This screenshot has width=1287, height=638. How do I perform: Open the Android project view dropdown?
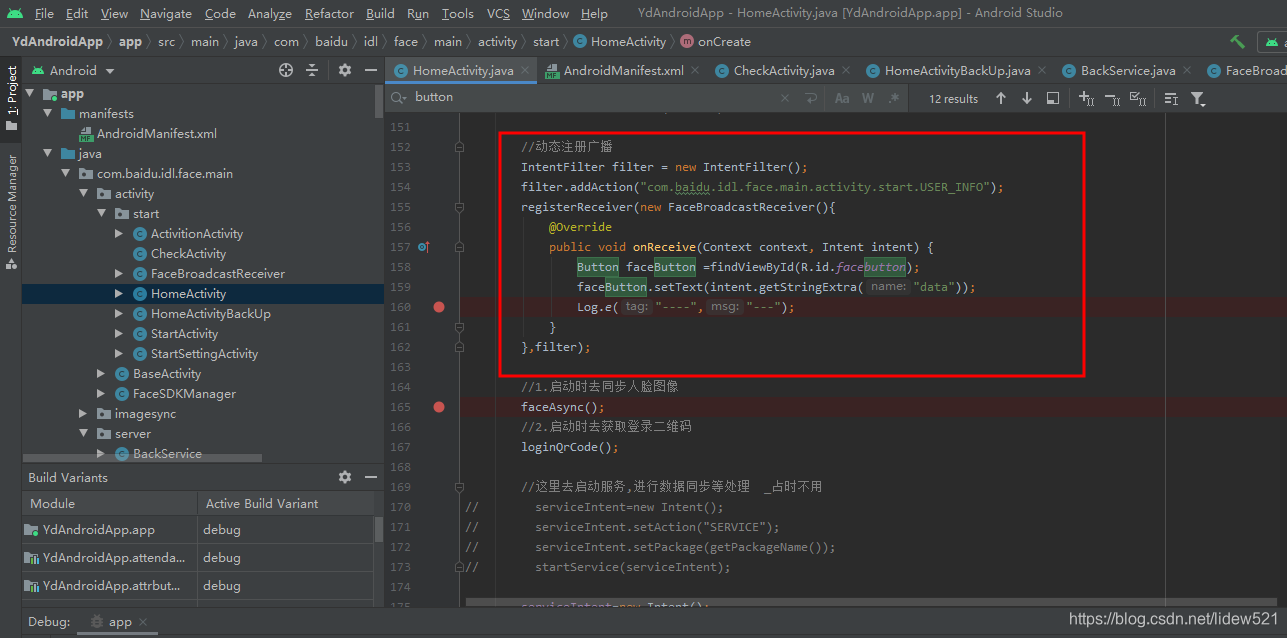pyautogui.click(x=74, y=71)
